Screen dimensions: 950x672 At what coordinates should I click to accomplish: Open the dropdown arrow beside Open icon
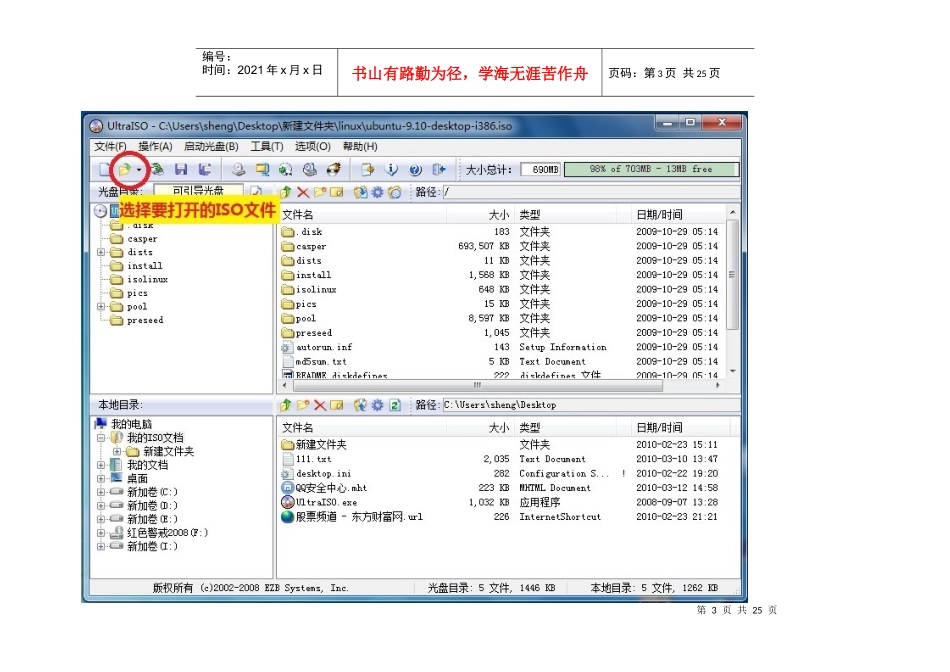pyautogui.click(x=139, y=170)
